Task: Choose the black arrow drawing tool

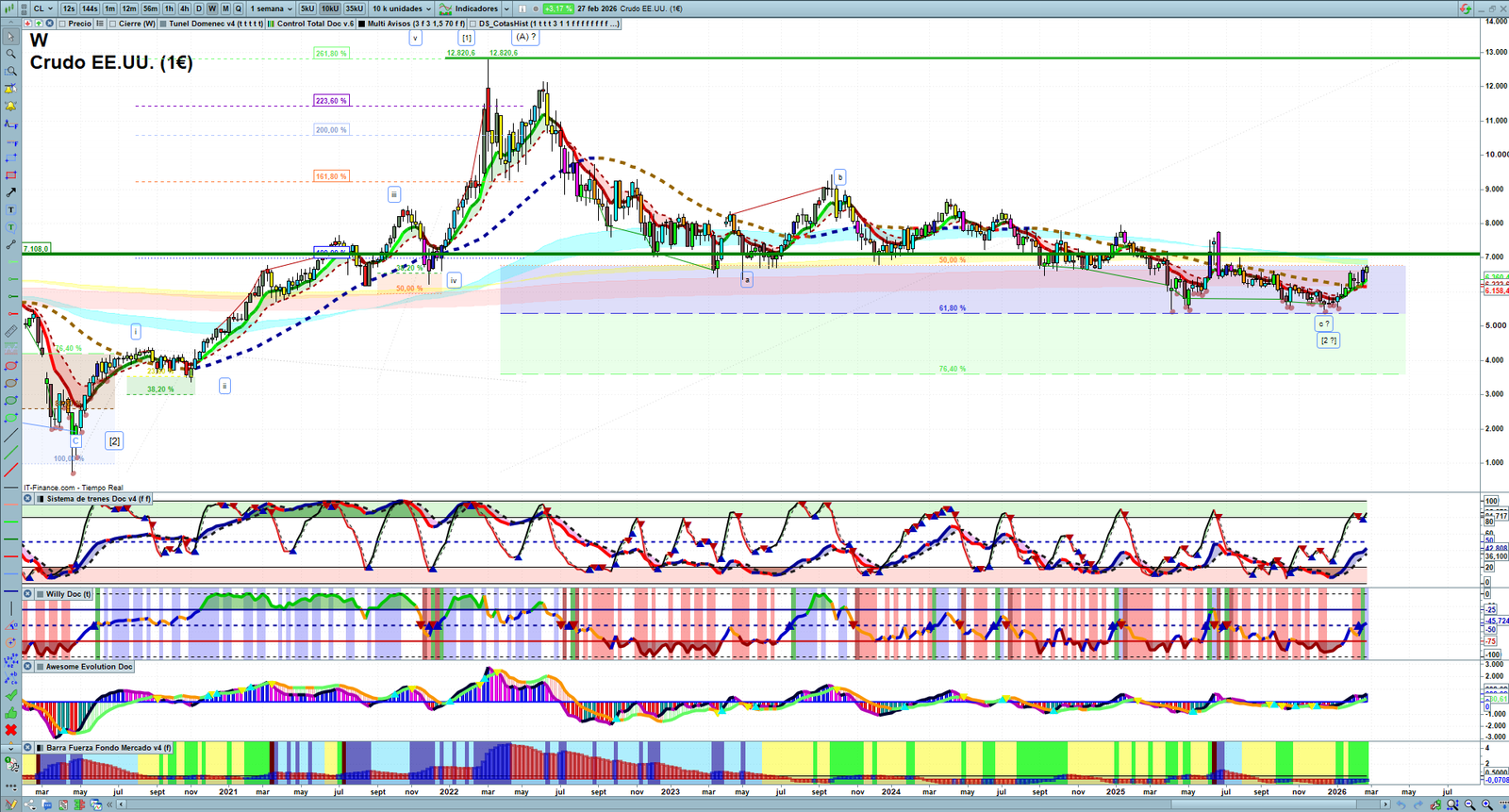Action: (10, 192)
